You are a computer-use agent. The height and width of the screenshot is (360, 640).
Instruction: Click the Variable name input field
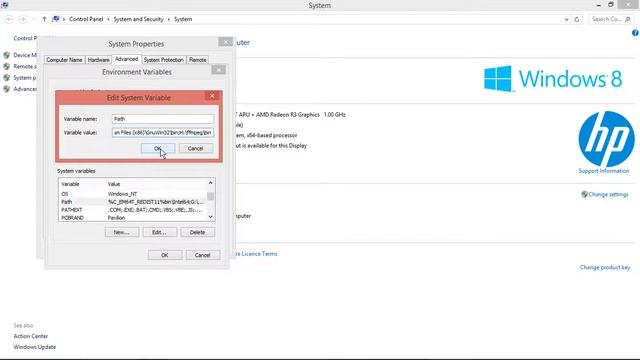click(x=163, y=119)
